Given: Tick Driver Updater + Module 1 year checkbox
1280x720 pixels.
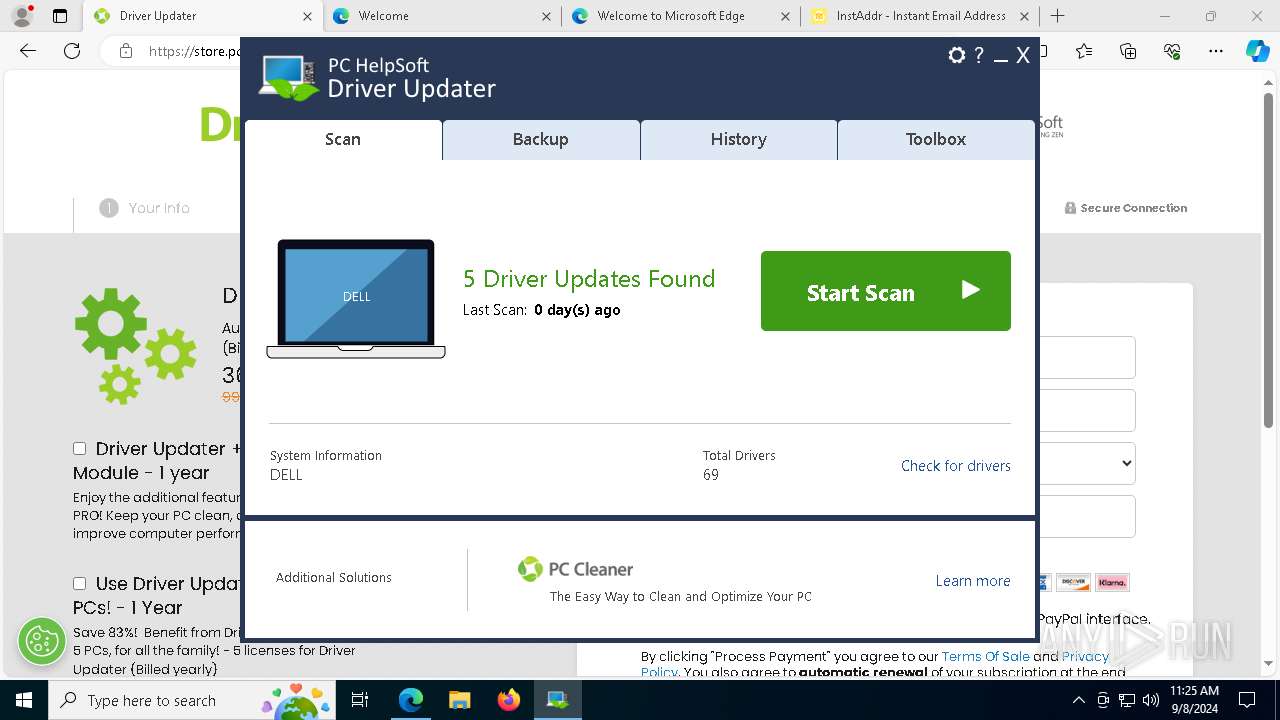Looking at the screenshot, I should pyautogui.click(x=80, y=449).
